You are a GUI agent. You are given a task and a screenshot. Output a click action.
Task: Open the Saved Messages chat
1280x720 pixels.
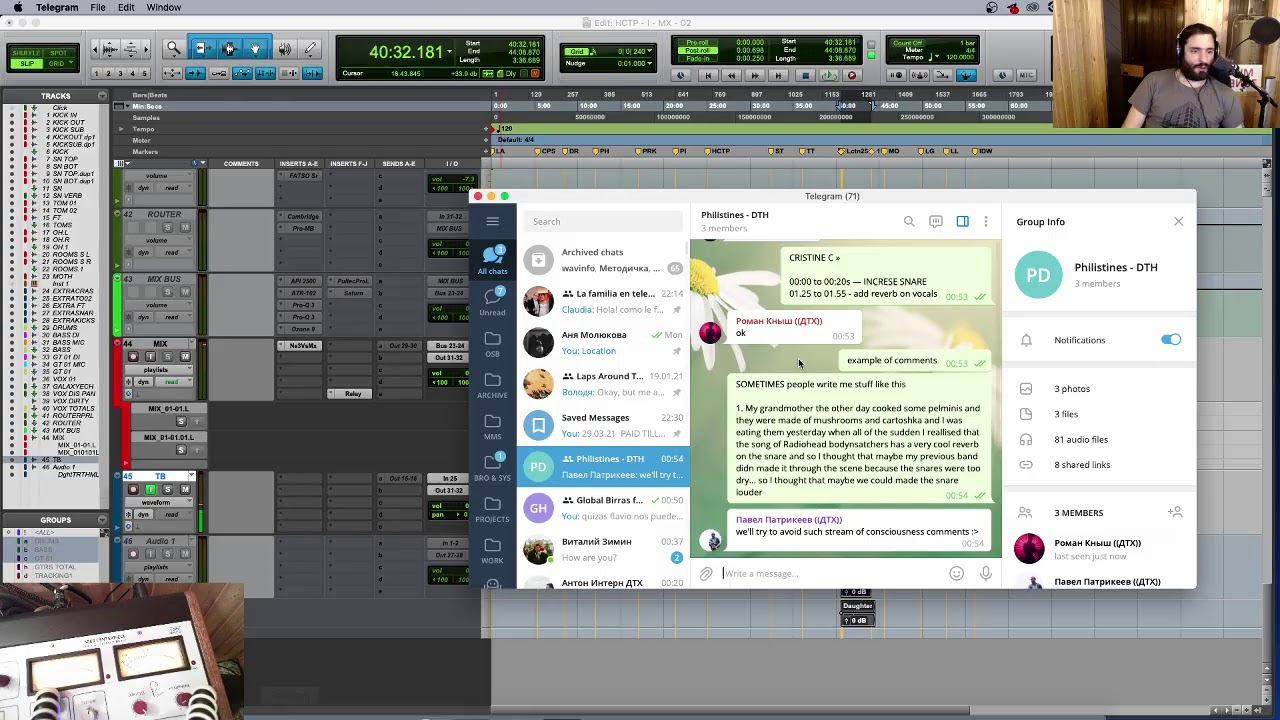pyautogui.click(x=603, y=425)
